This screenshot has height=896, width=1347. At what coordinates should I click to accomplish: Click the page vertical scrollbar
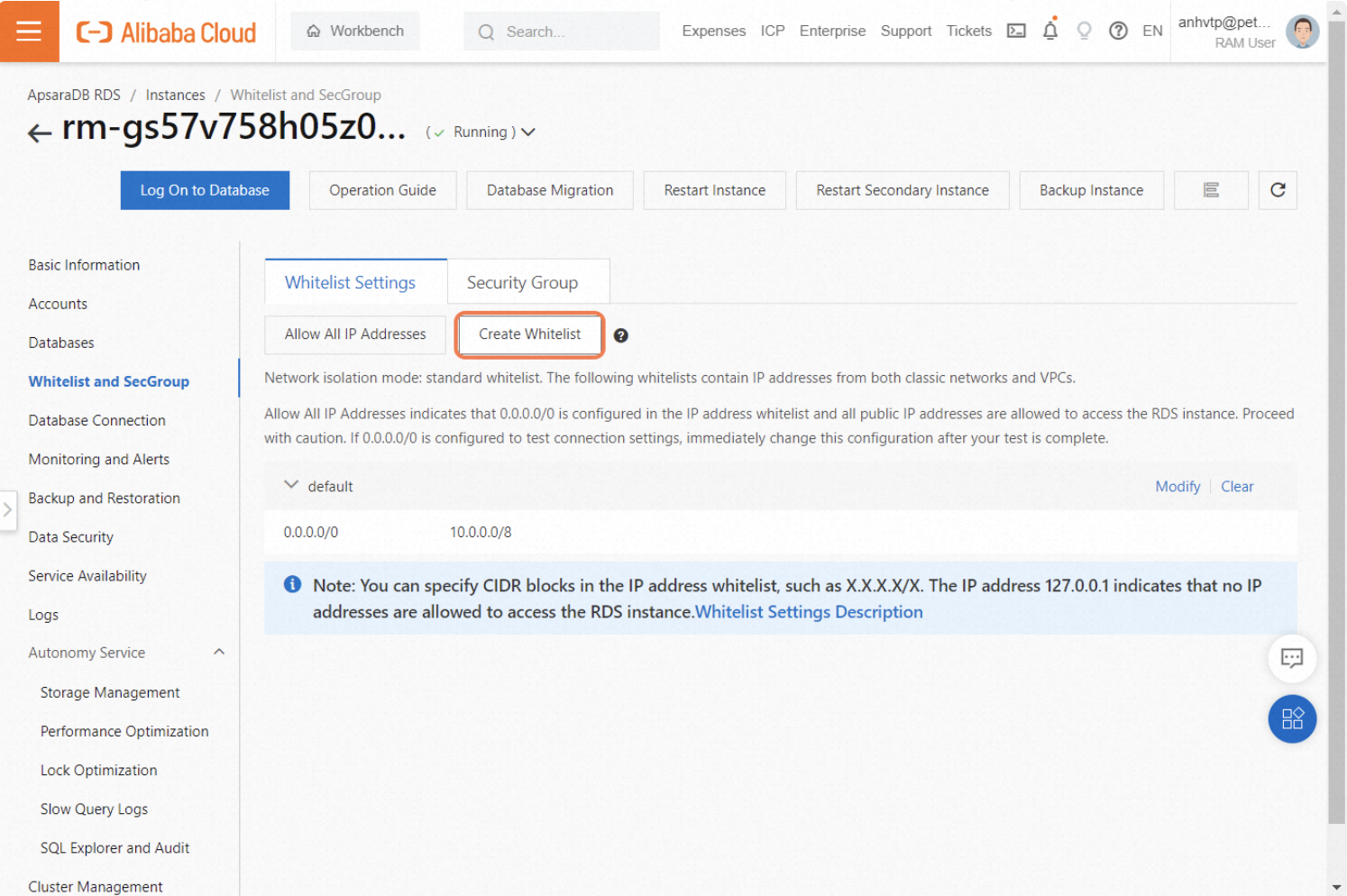(x=1336, y=422)
